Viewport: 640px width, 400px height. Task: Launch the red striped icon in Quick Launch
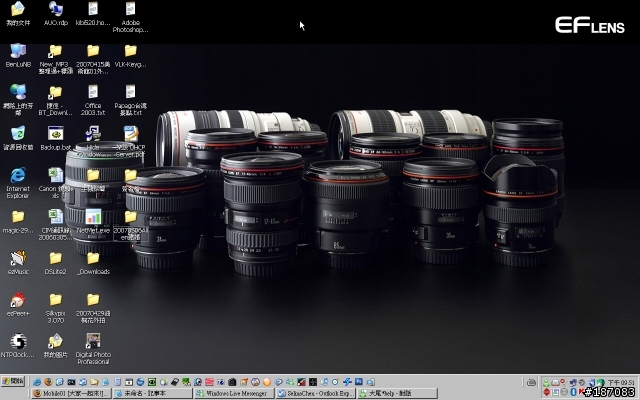coord(209,382)
